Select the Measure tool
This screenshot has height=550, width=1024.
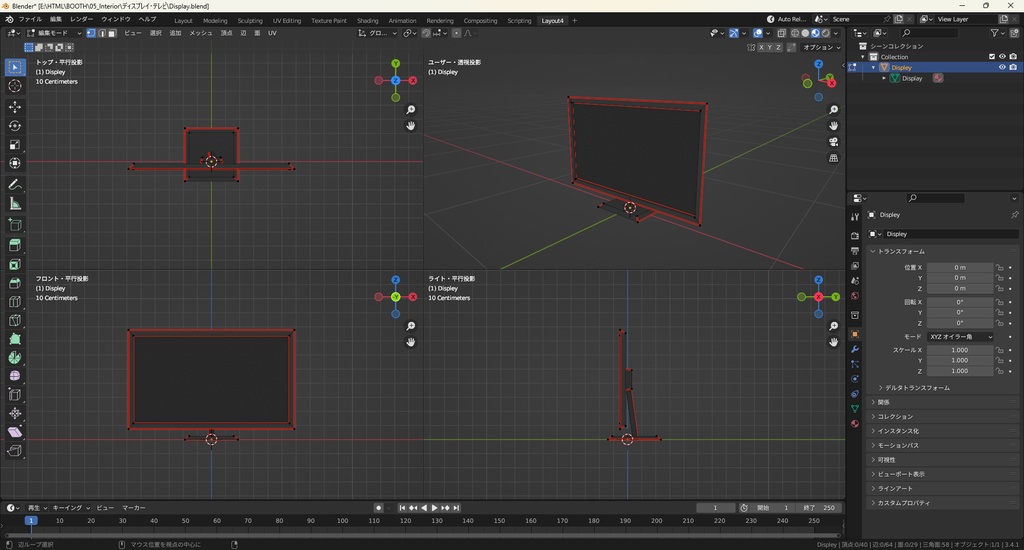pyautogui.click(x=15, y=204)
